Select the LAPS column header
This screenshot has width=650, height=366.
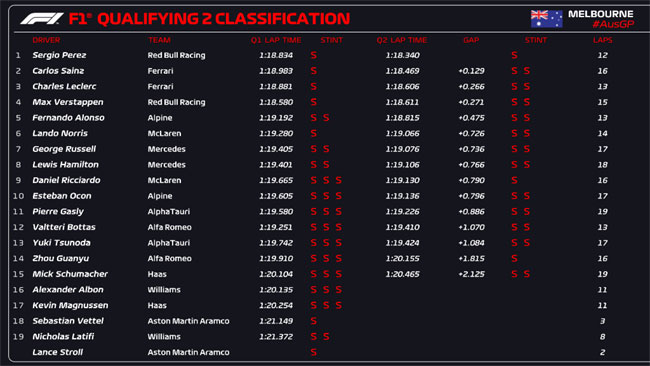click(603, 40)
